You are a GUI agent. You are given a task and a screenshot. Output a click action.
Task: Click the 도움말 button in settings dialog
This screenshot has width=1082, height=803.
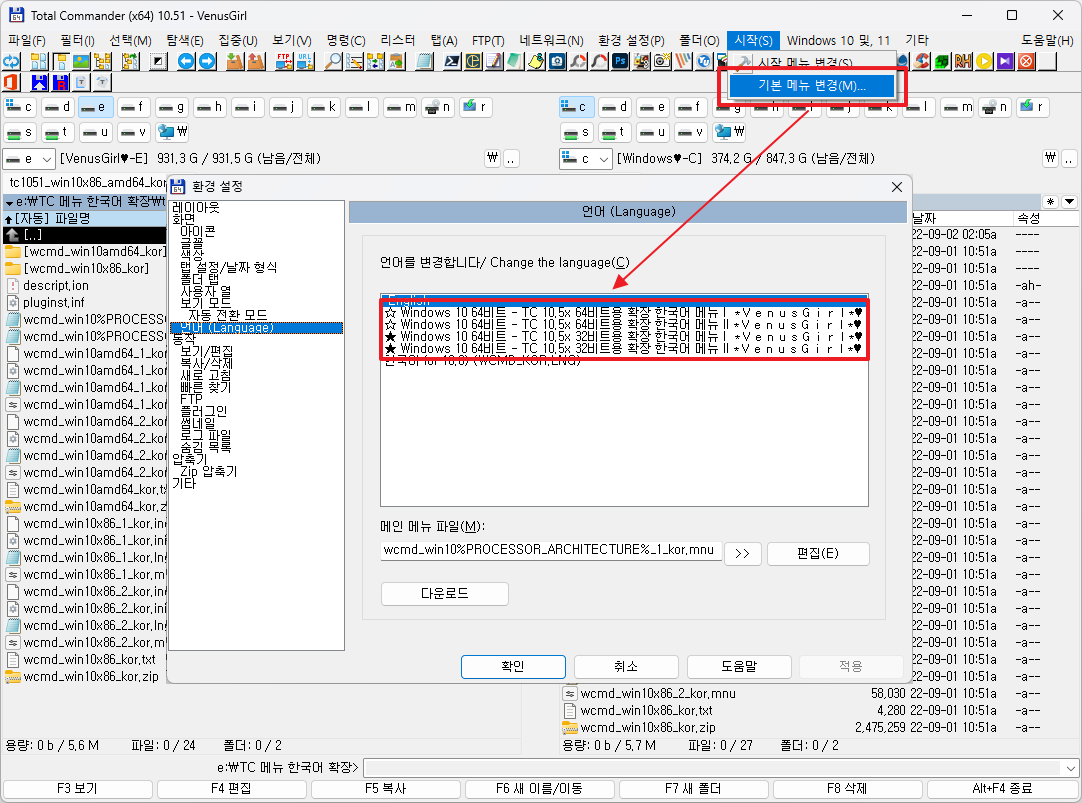(x=739, y=666)
